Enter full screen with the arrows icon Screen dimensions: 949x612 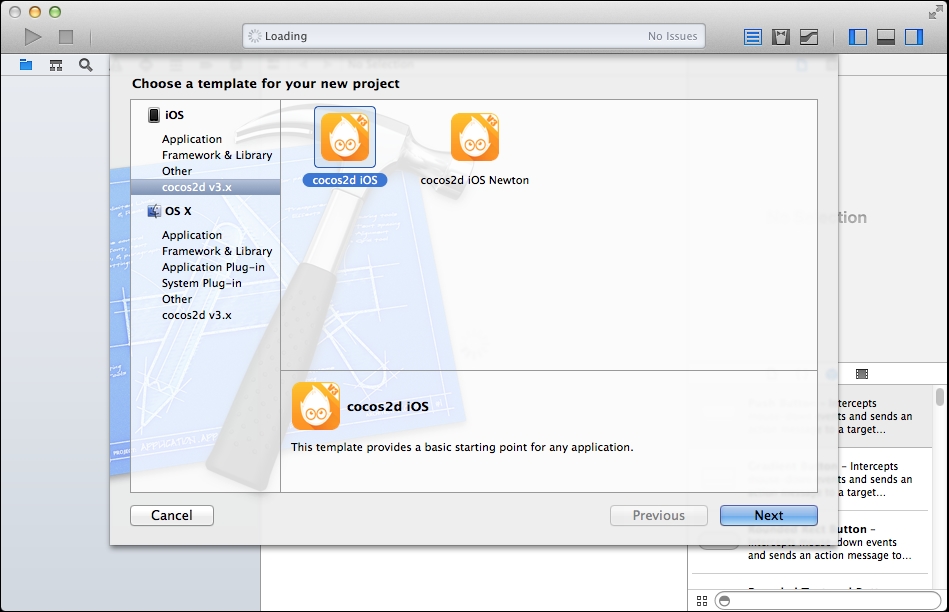tap(935, 12)
